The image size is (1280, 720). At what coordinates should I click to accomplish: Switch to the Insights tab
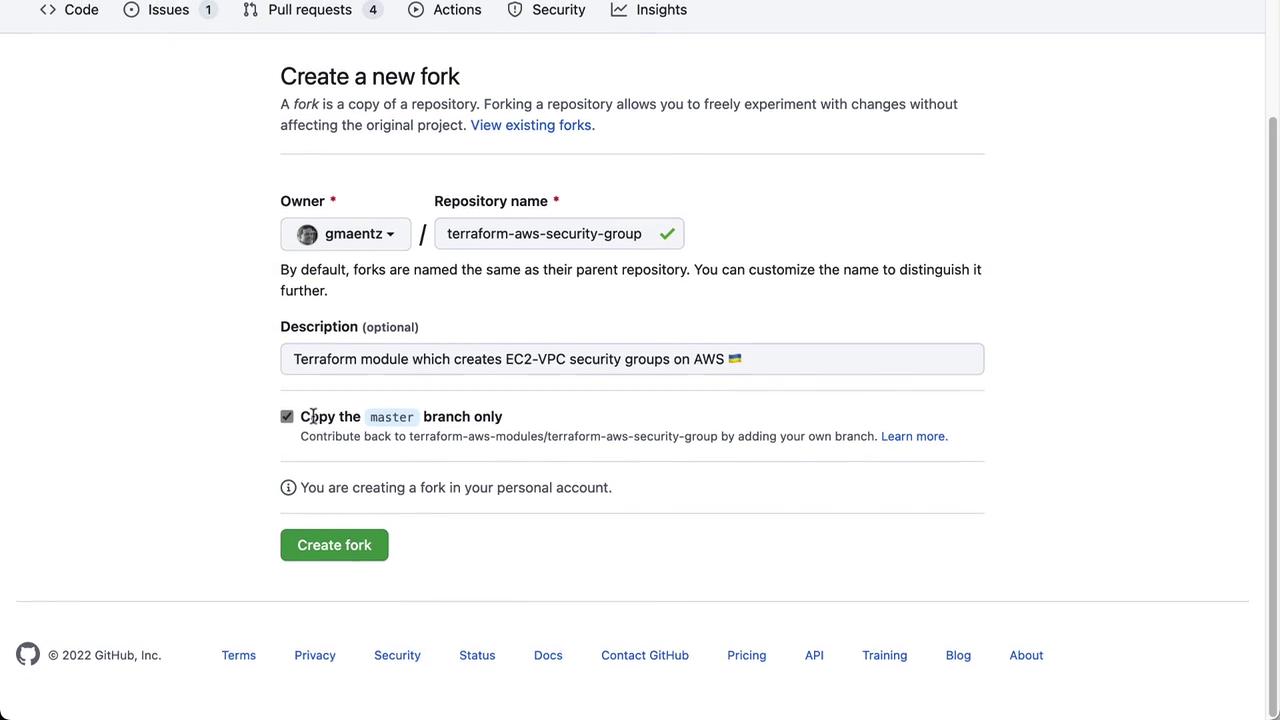tap(661, 10)
